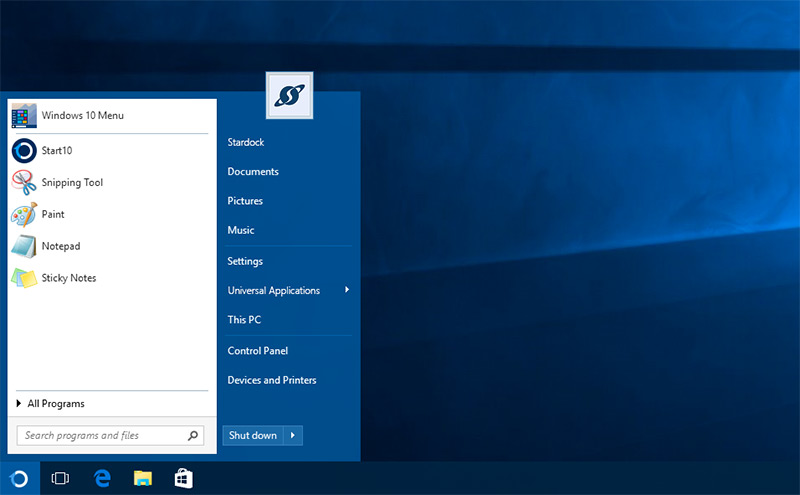Screen dimensions: 800x495
Task: Open Settings from the start menu
Action: point(245,261)
